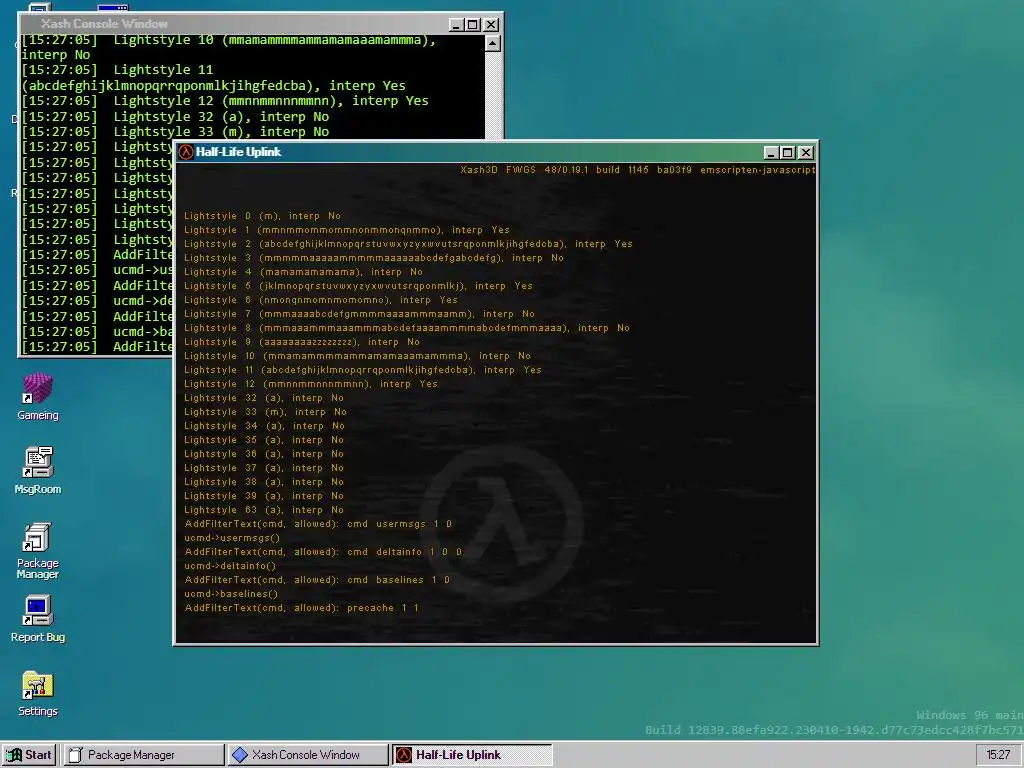Click 'Lightstyle 12 (mmnnmmnnnmmnn)' line in Half-Life window
1024x768 pixels.
[x=311, y=384]
